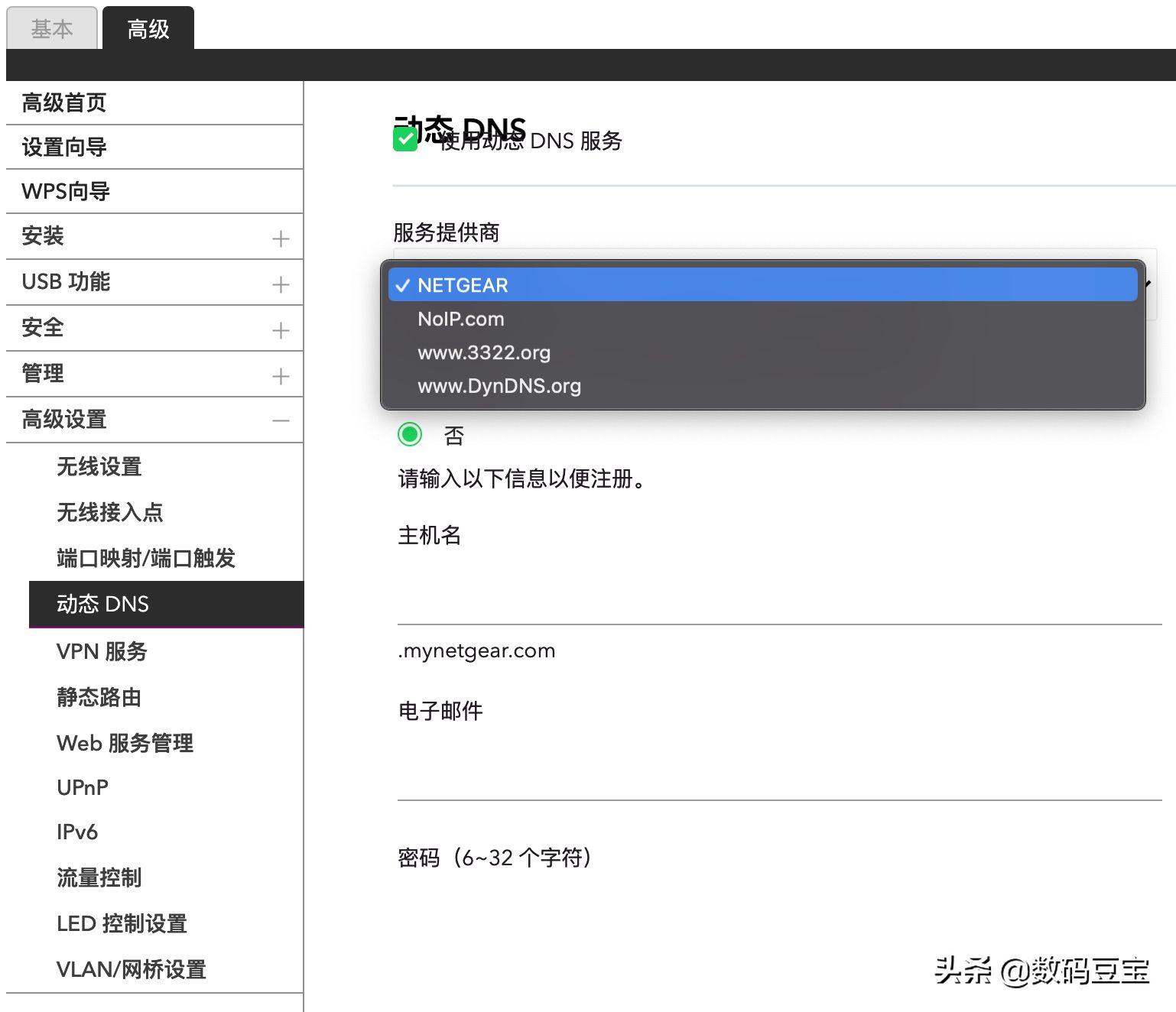Open VPN 服务 page
Image resolution: width=1176 pixels, height=1012 pixels.
pos(102,651)
